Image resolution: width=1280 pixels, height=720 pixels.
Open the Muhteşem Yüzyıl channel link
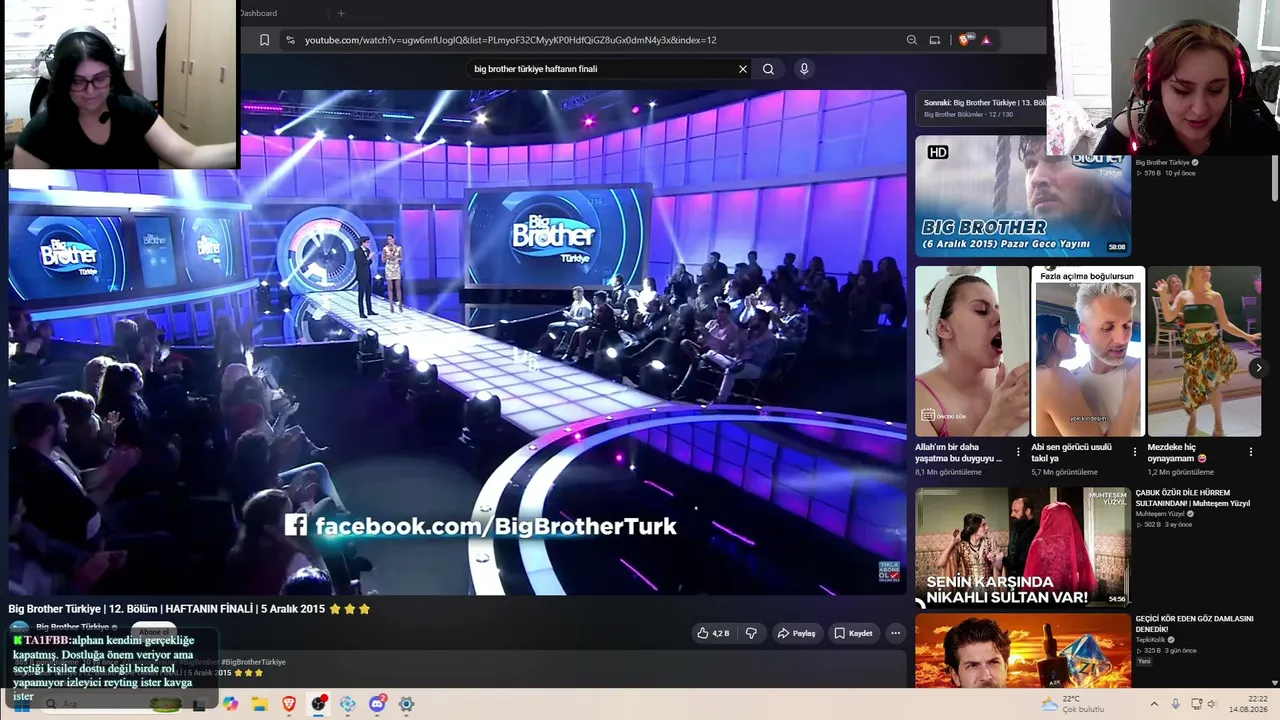[1165, 514]
